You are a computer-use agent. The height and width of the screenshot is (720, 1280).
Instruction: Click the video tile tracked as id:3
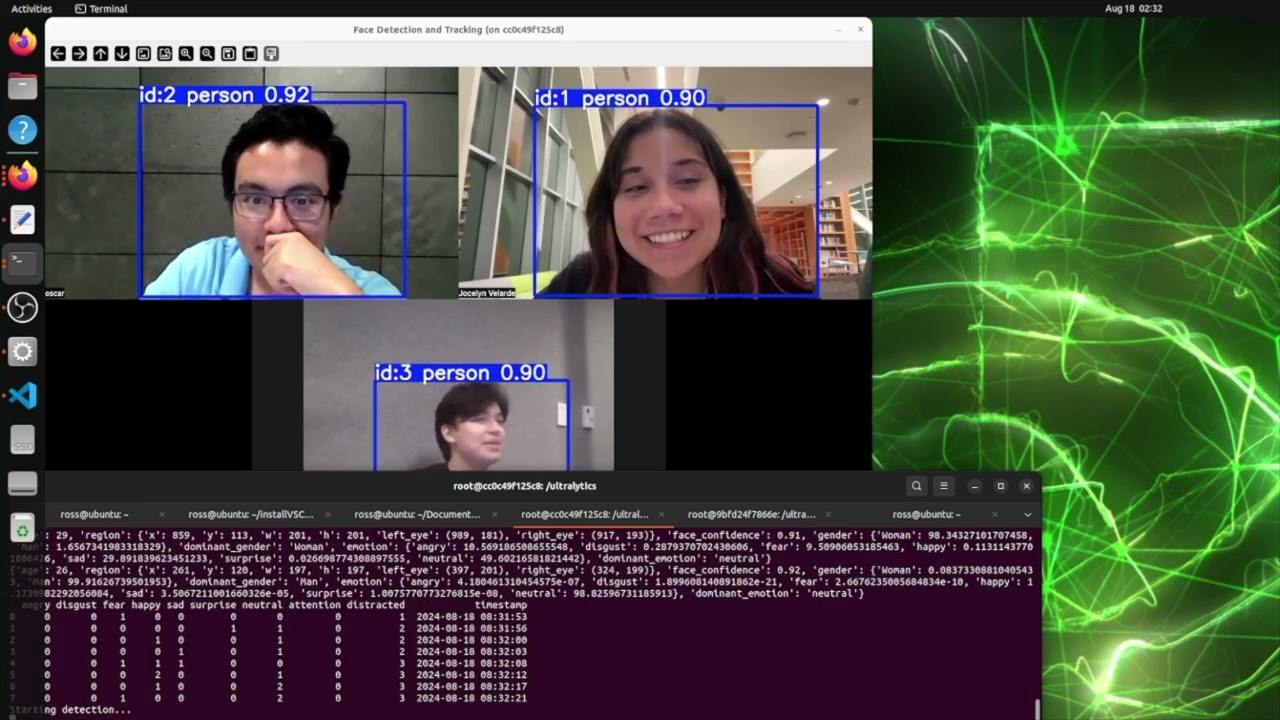click(x=458, y=384)
